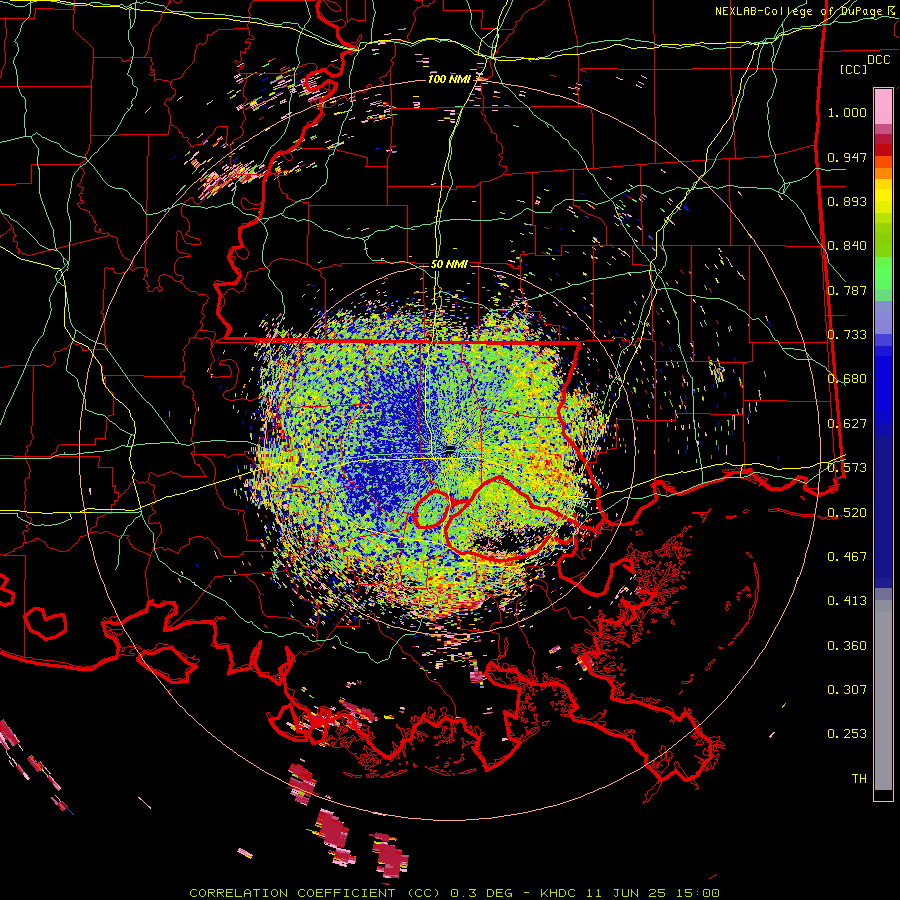This screenshot has width=900, height=900.
Task: Click the 0.893 legend value
Action: click(x=847, y=201)
